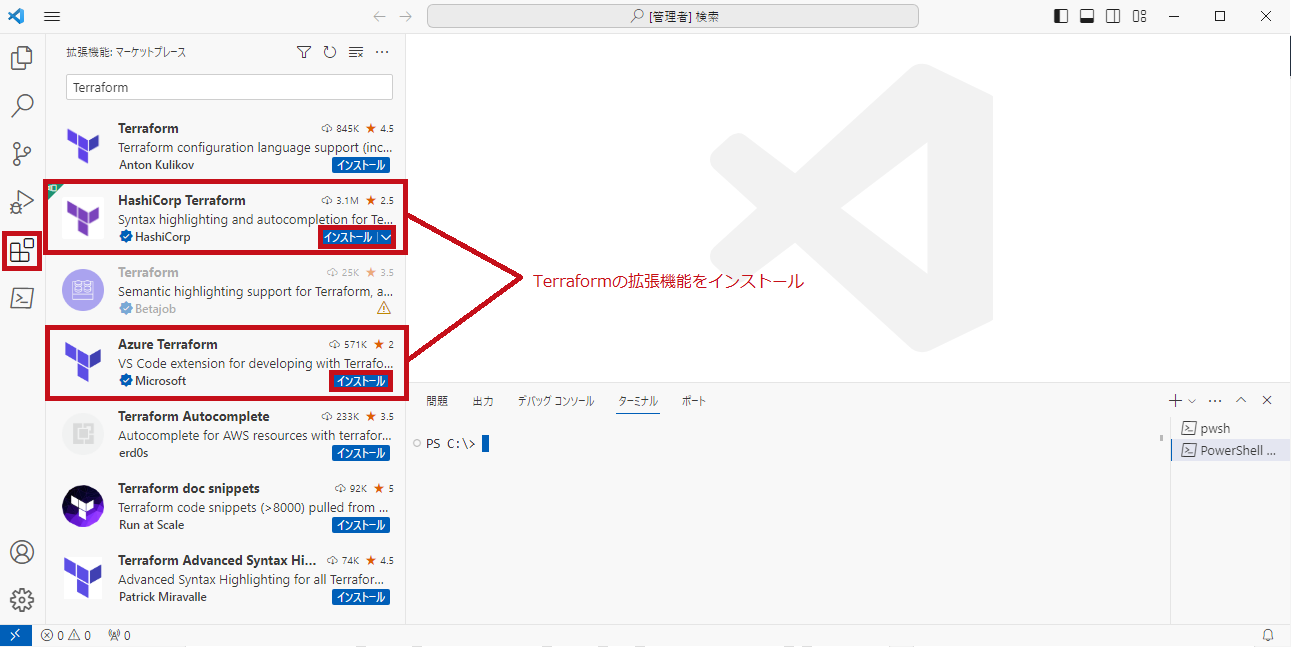Image resolution: width=1291 pixels, height=647 pixels.
Task: Customize layout icon in title bar
Action: (x=1139, y=16)
